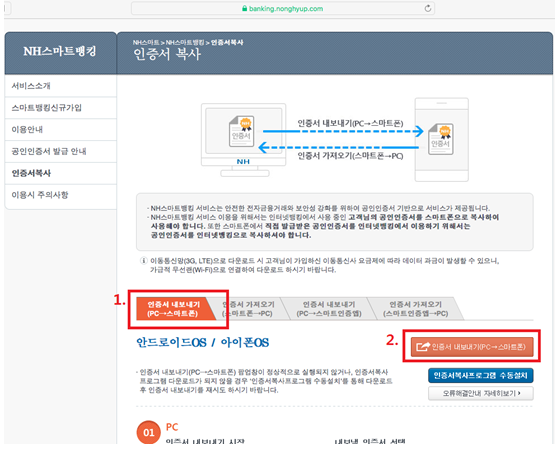Click the 인증서 복사 page title
555x454 pixels.
click(x=167, y=54)
